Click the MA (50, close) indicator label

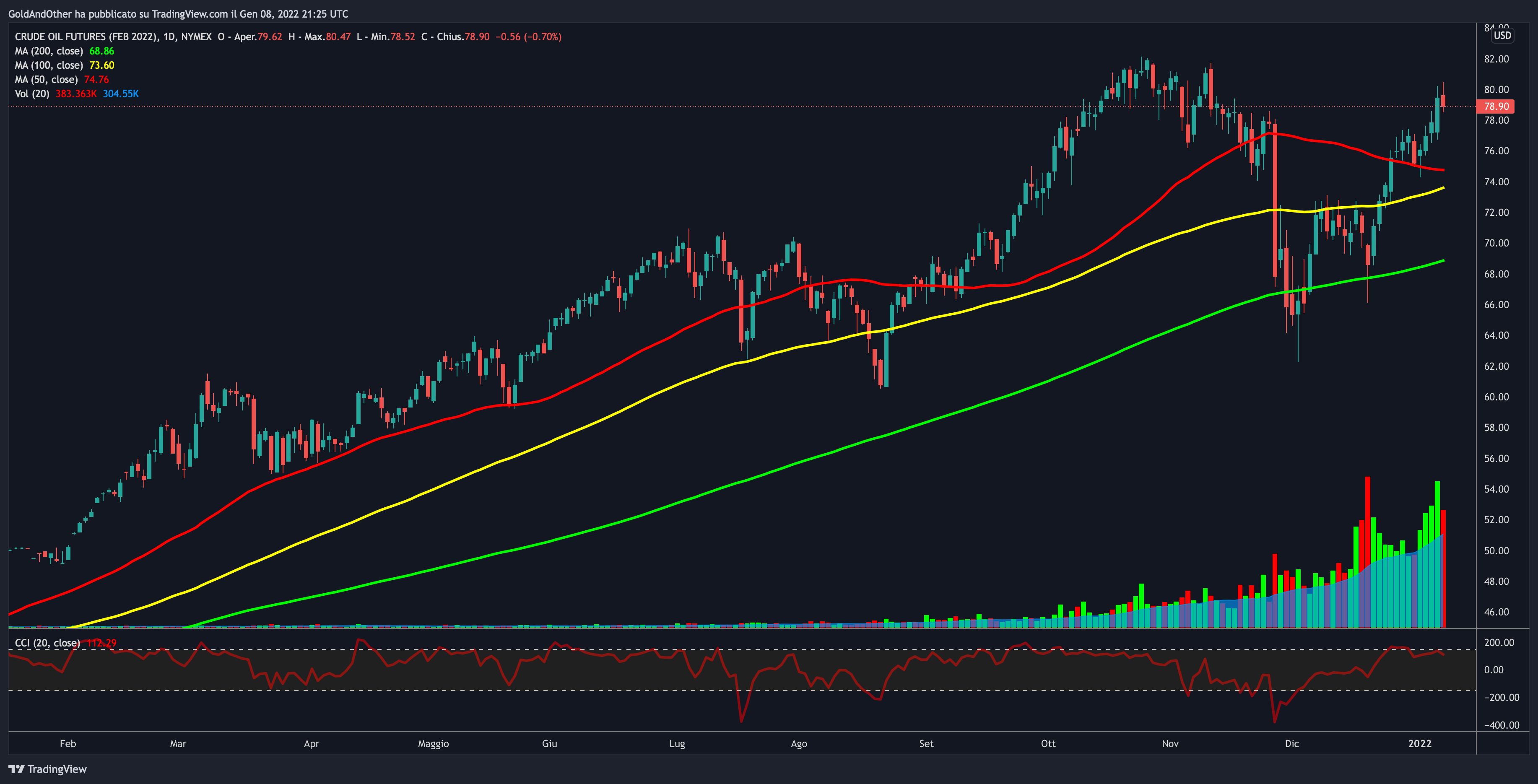(x=47, y=79)
